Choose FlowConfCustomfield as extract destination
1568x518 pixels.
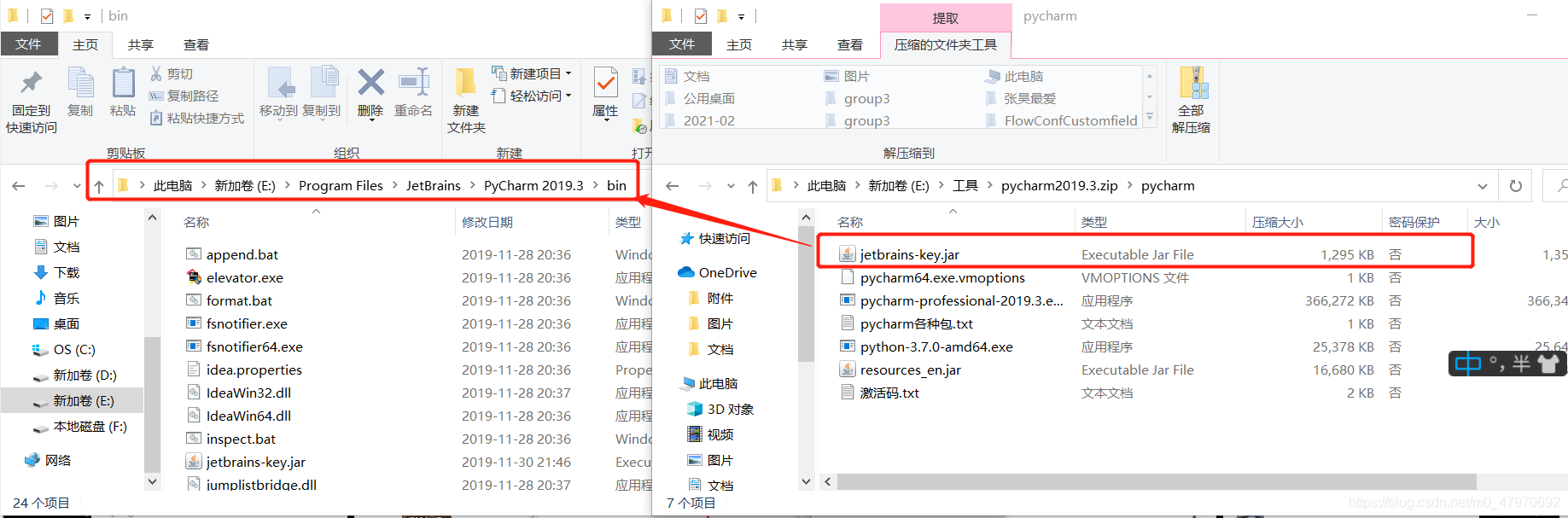[1061, 120]
